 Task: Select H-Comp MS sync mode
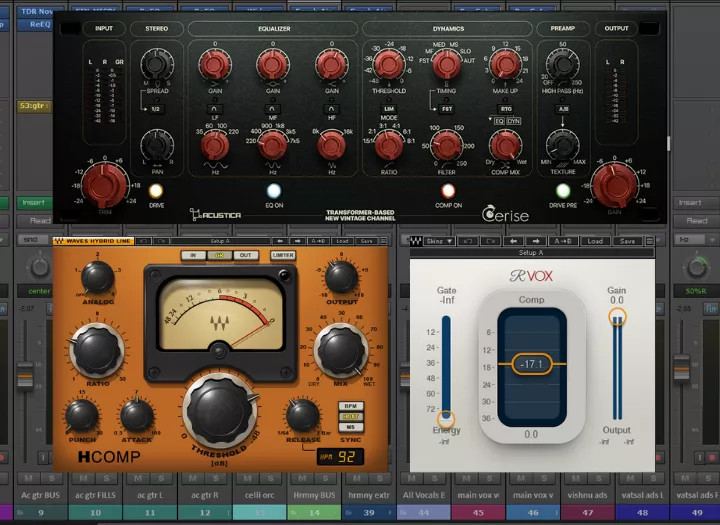(351, 427)
